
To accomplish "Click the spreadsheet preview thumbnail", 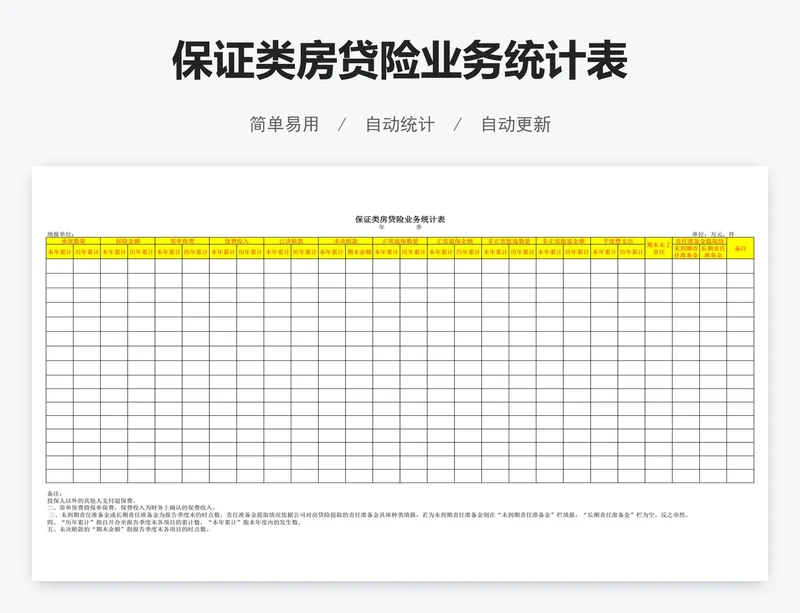I will pyautogui.click(x=400, y=373).
